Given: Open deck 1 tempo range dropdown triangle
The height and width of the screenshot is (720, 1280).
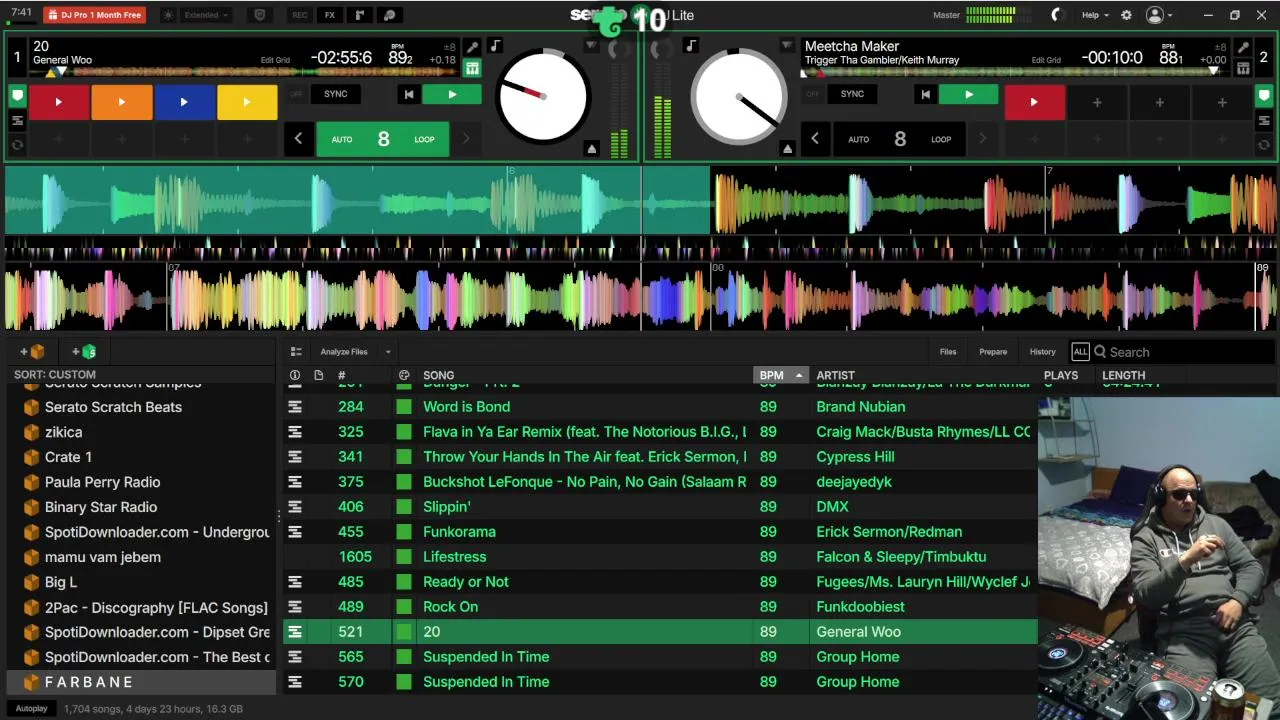Looking at the screenshot, I should pos(591,46).
